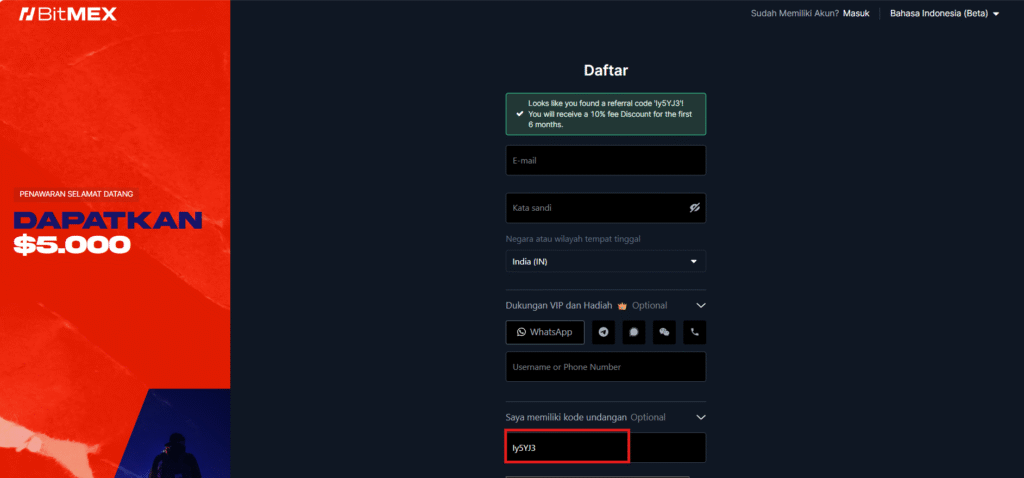This screenshot has width=1024, height=478.
Task: Open the India (IN) country dropdown
Action: click(605, 262)
